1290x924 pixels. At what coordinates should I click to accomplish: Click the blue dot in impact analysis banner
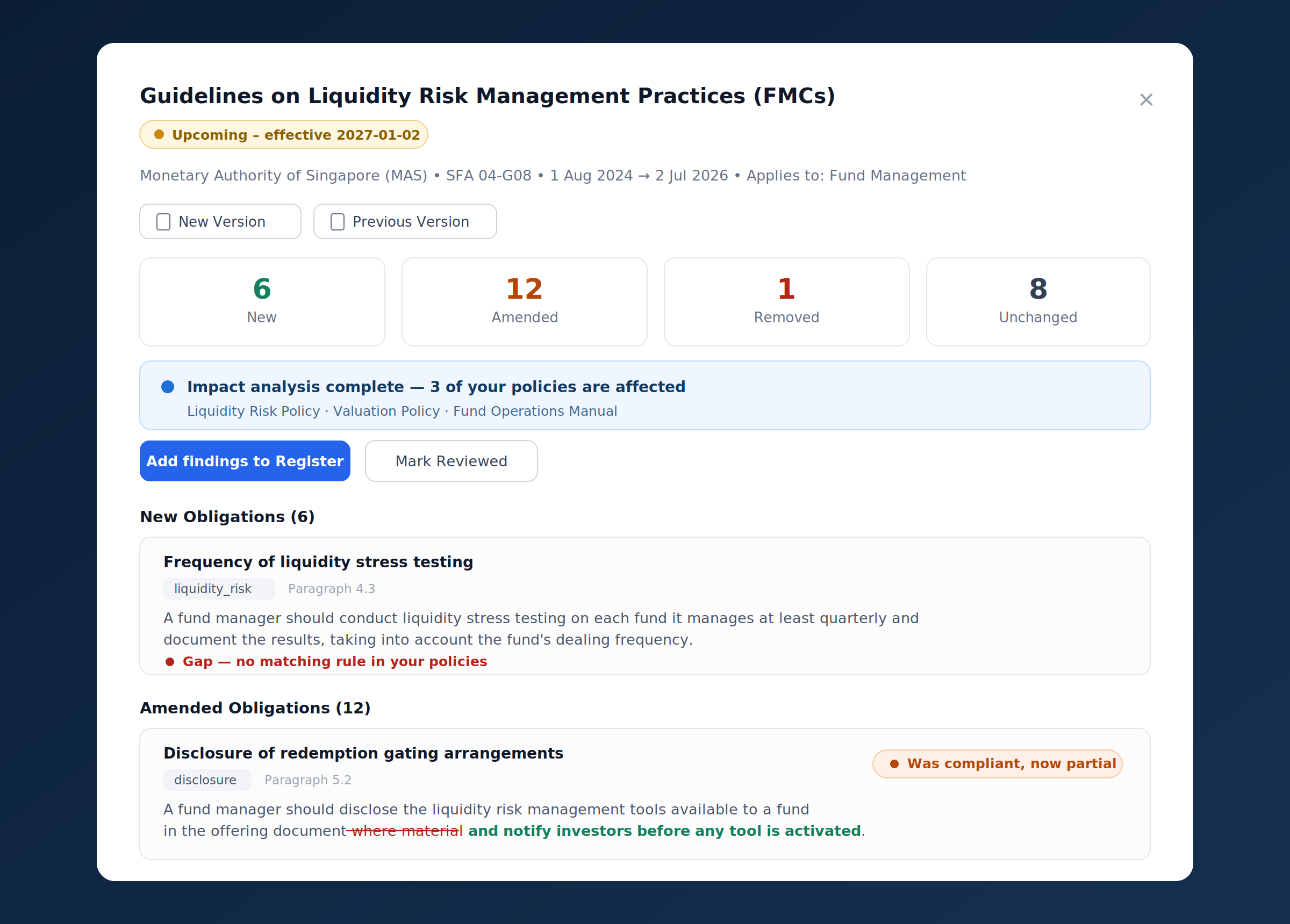coord(168,387)
